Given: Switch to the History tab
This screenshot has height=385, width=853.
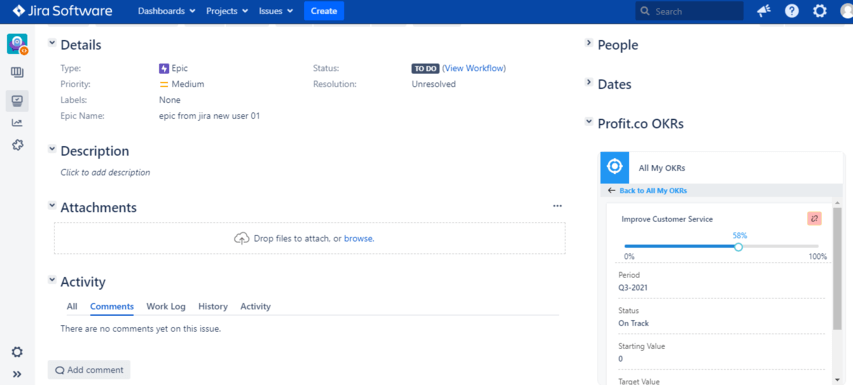Looking at the screenshot, I should tap(213, 307).
